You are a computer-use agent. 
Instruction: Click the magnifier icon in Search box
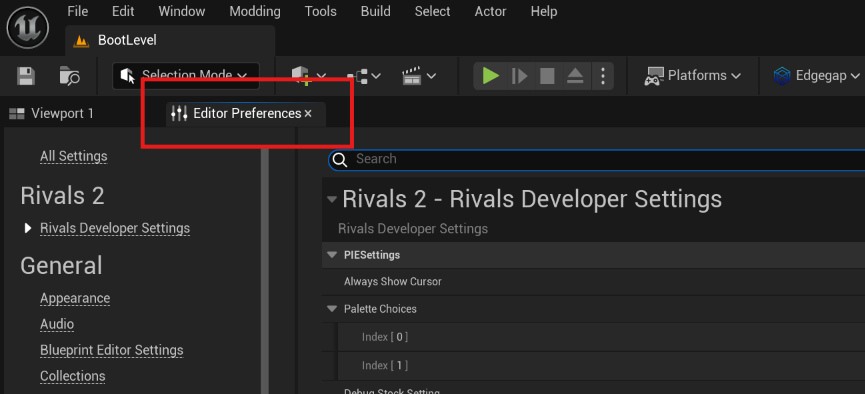[340, 159]
